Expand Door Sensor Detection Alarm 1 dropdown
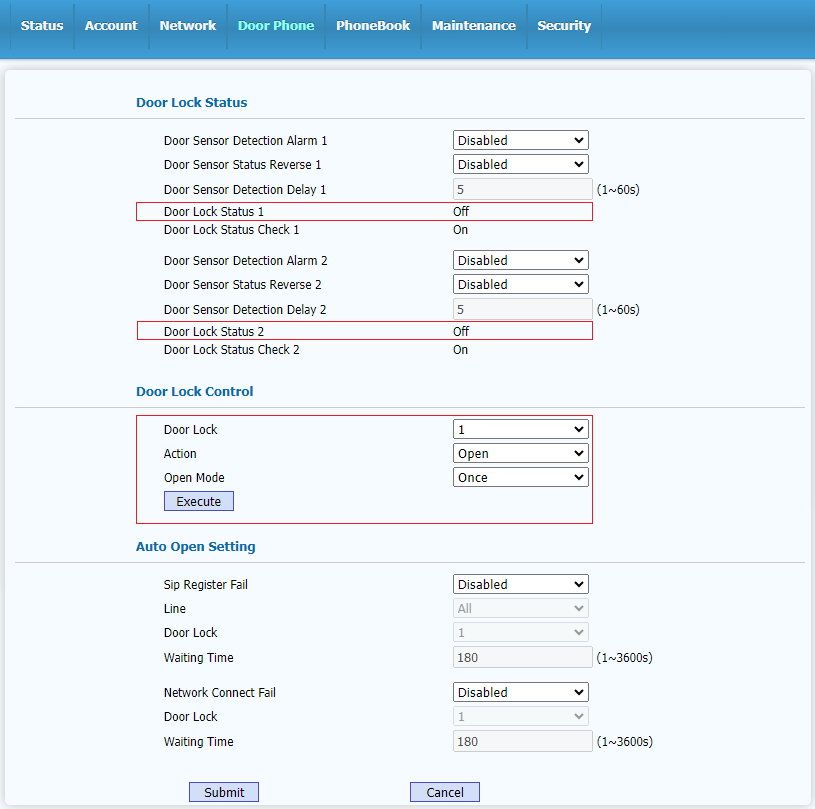 [520, 141]
